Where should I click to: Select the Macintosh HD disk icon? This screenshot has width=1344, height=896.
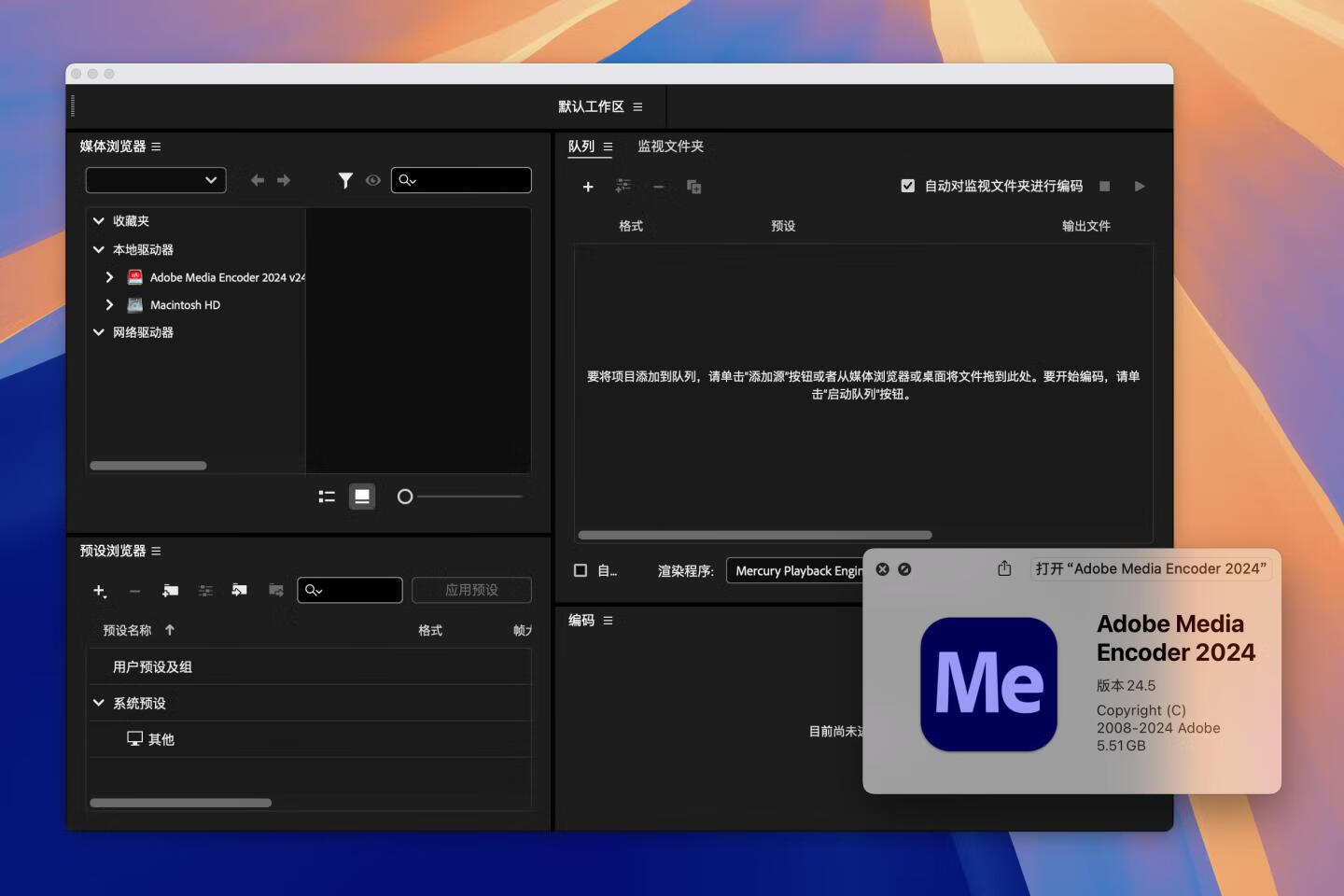click(135, 304)
